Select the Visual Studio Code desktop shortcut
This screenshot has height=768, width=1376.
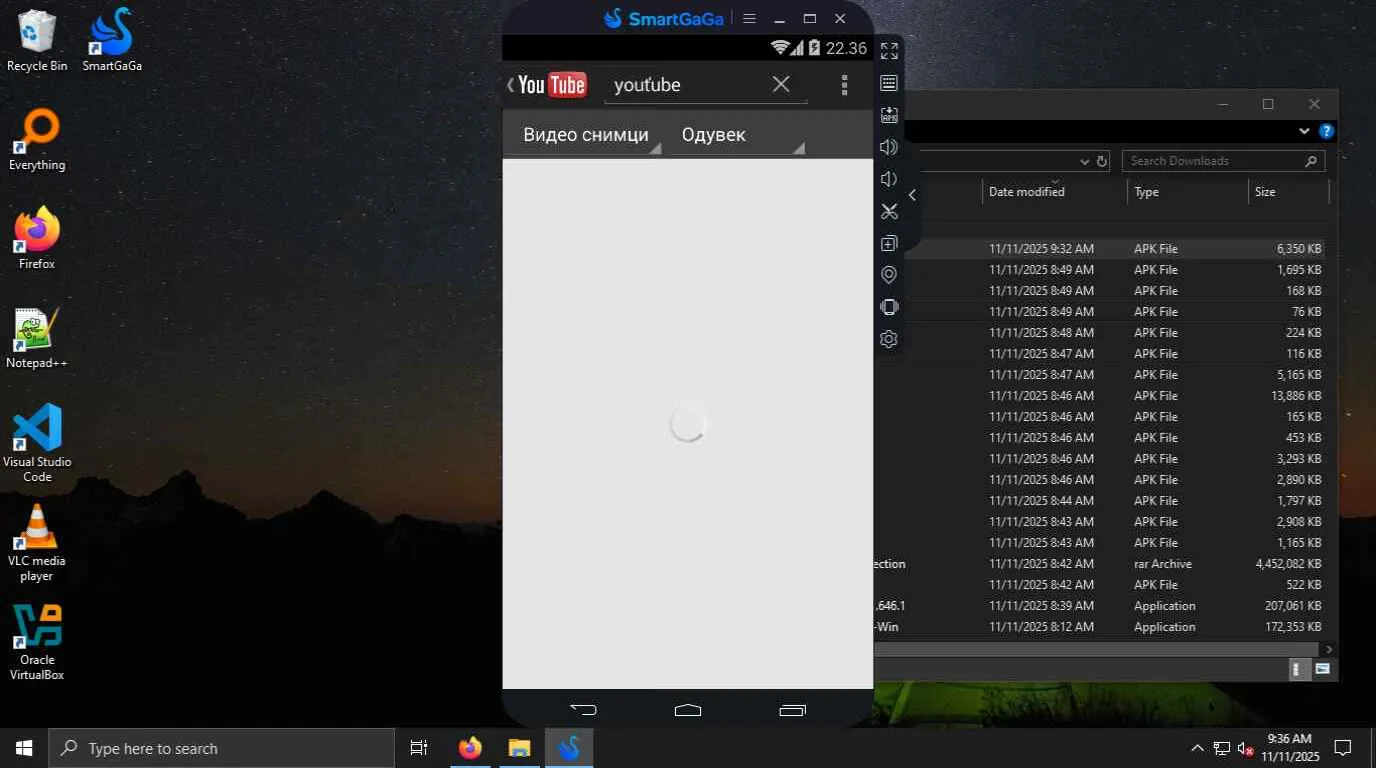point(37,444)
